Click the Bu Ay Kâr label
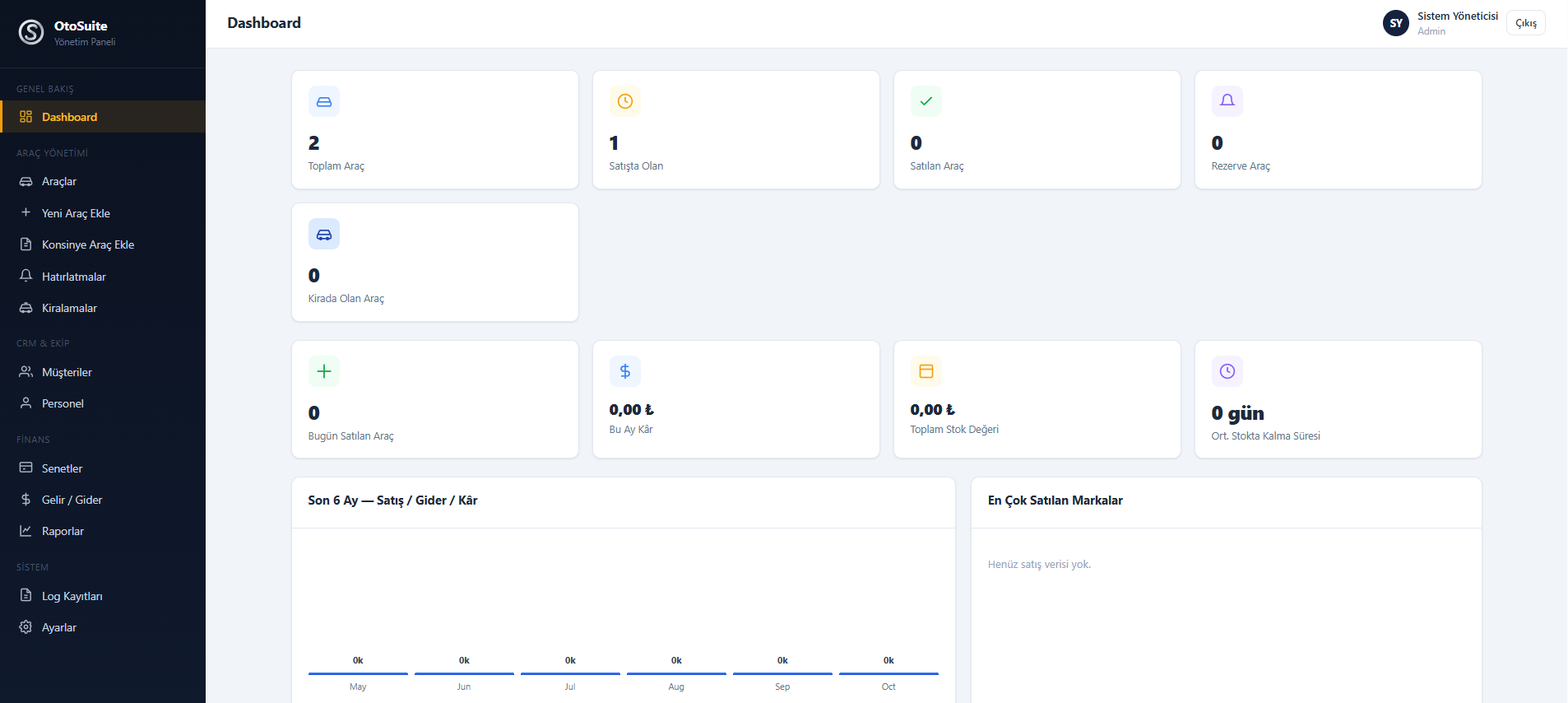 (x=631, y=430)
